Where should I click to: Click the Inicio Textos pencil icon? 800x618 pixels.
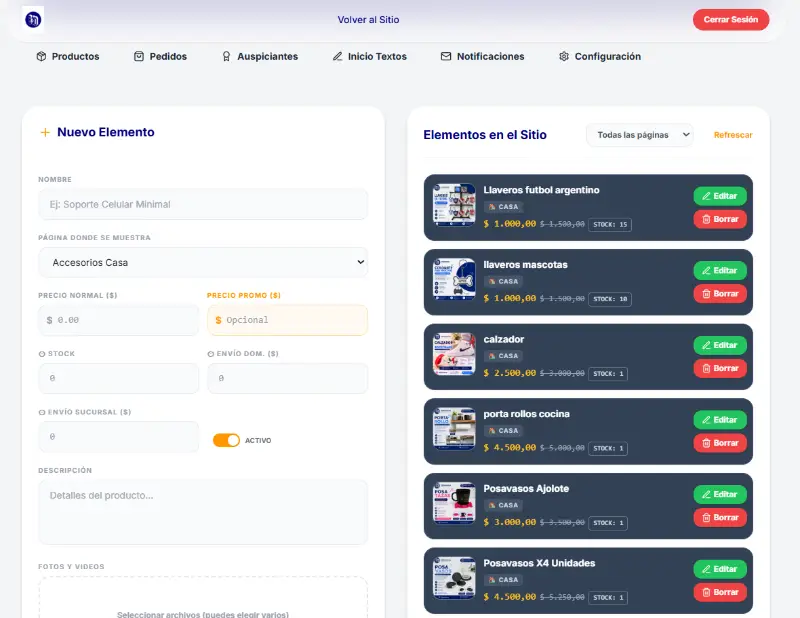coord(337,56)
